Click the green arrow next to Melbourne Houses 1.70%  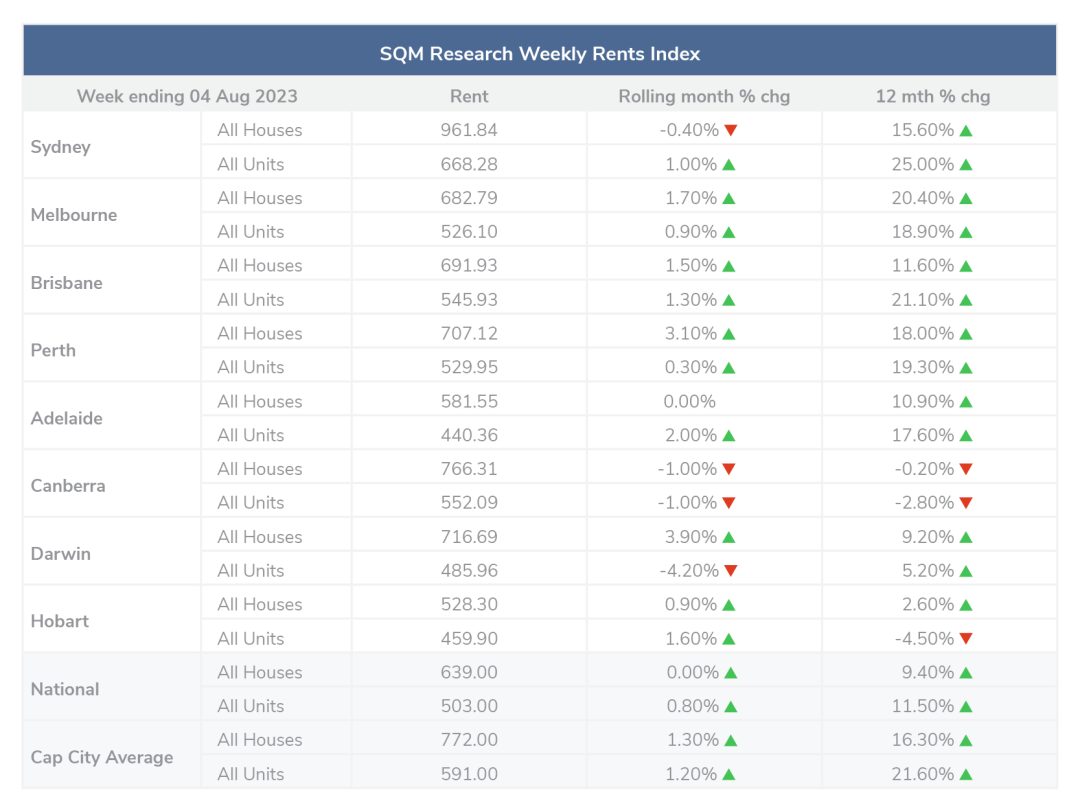click(729, 198)
